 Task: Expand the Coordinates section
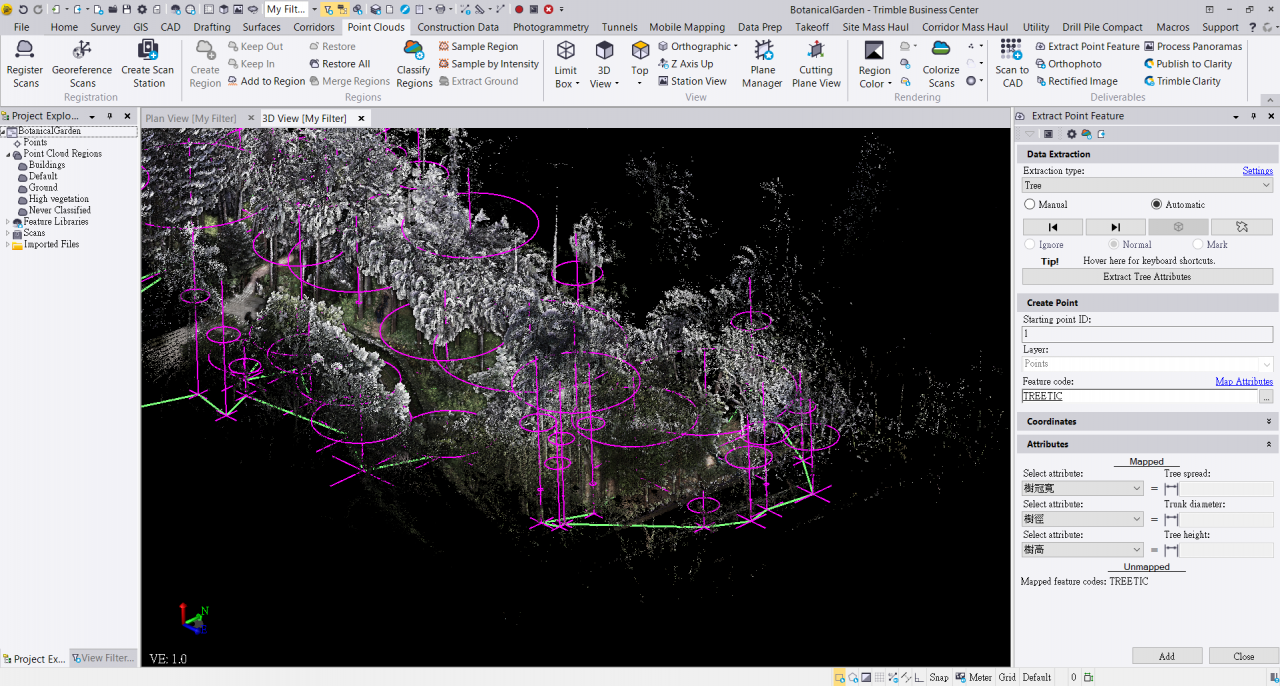tap(1268, 422)
